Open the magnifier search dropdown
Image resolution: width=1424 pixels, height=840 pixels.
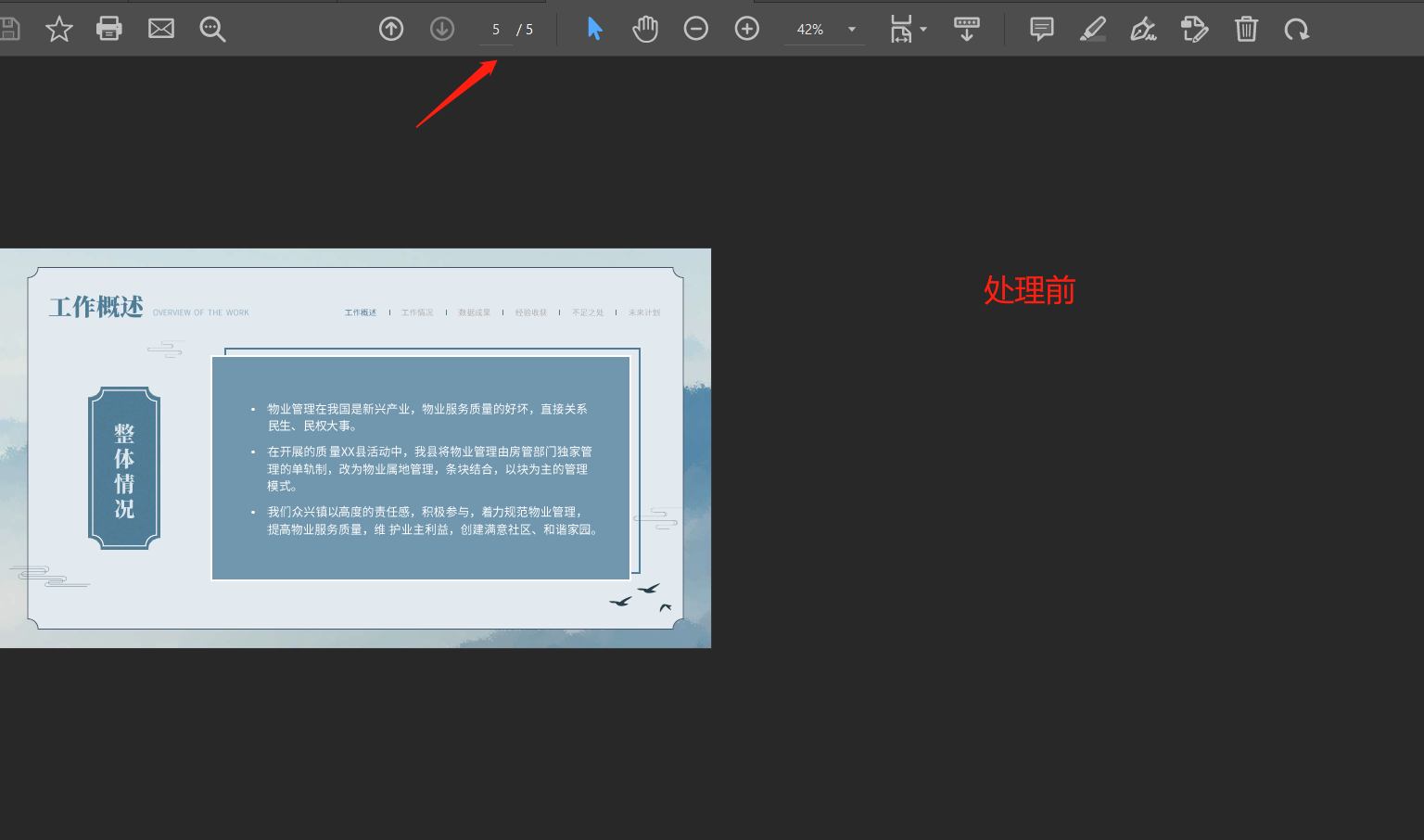(x=212, y=29)
